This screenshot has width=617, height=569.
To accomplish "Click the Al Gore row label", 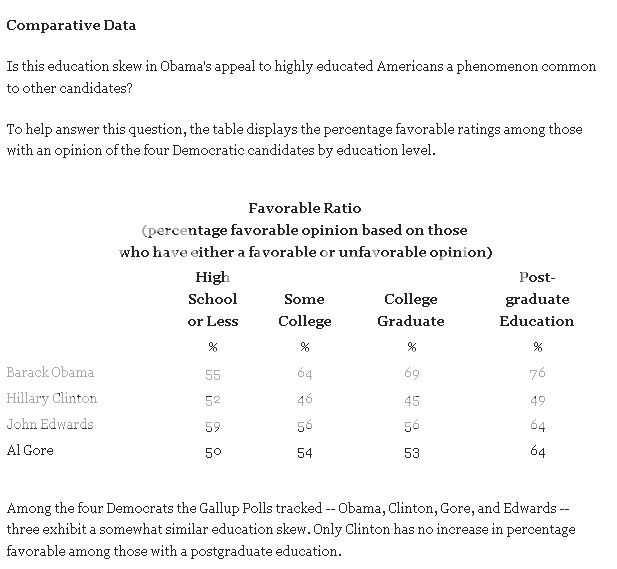I will pyautogui.click(x=30, y=451).
